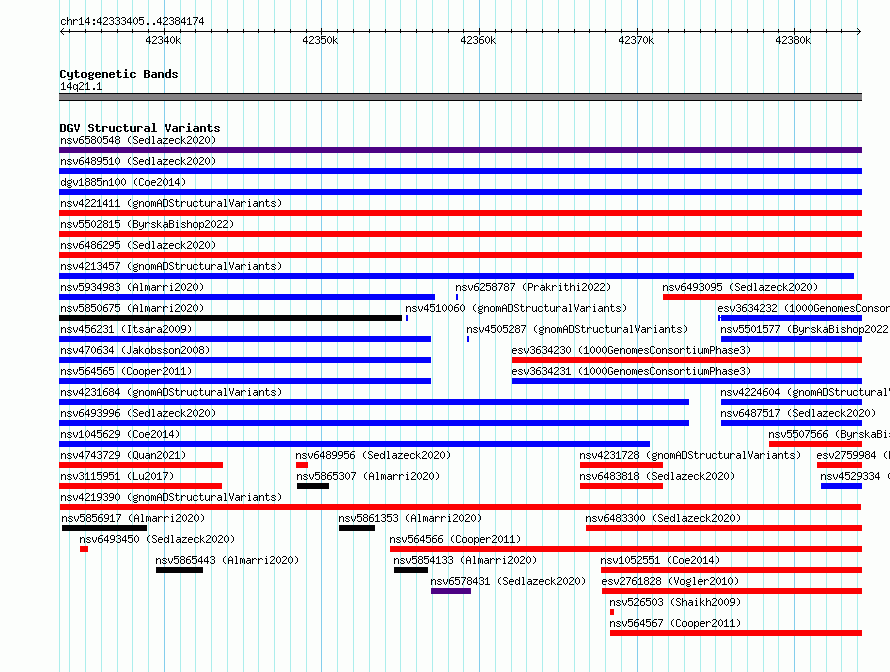890x672 pixels.
Task: Open nsv6483300 (Sedlazeck2020) label
Action: tap(663, 518)
